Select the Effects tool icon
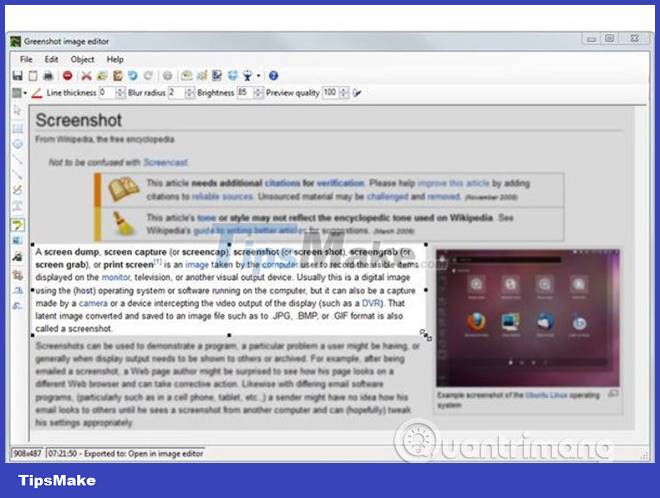The image size is (660, 498). [x=17, y=256]
